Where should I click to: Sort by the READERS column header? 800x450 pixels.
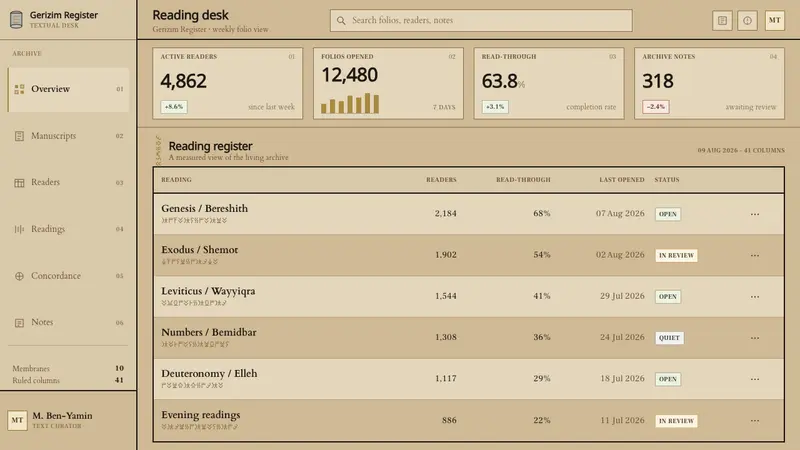tap(441, 180)
